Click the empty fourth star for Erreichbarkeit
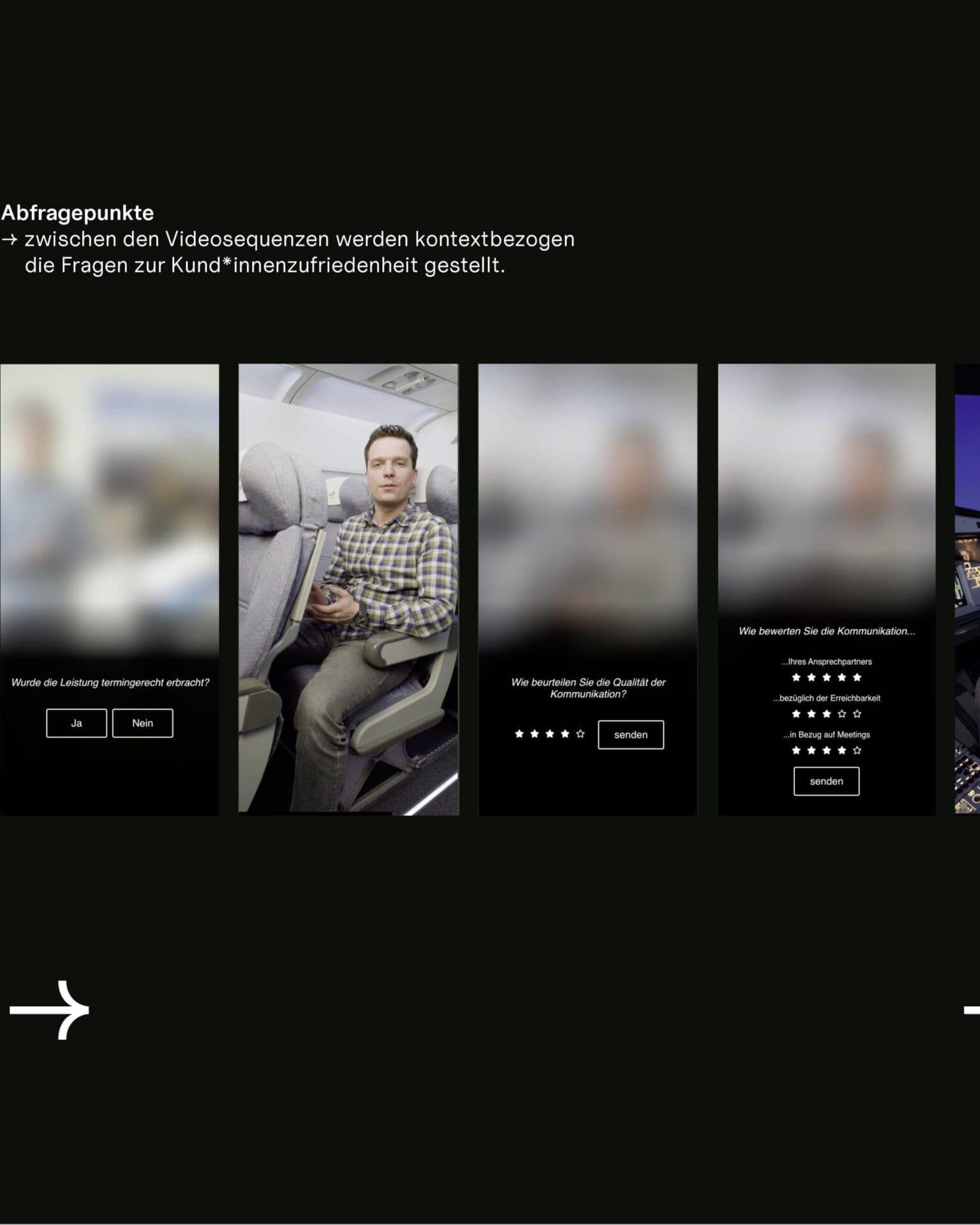980x1225 pixels. coord(842,714)
